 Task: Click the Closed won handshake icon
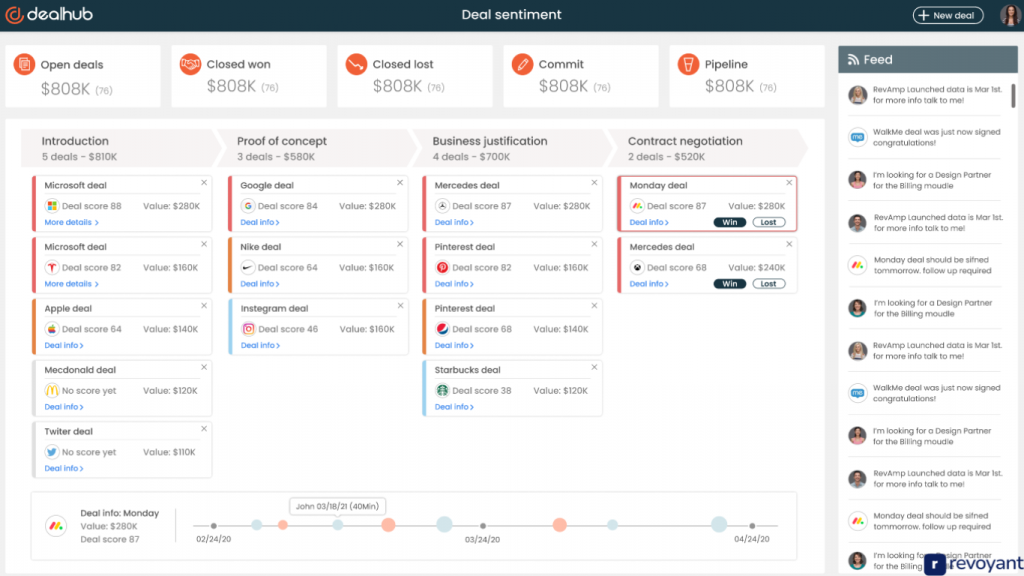[x=190, y=64]
